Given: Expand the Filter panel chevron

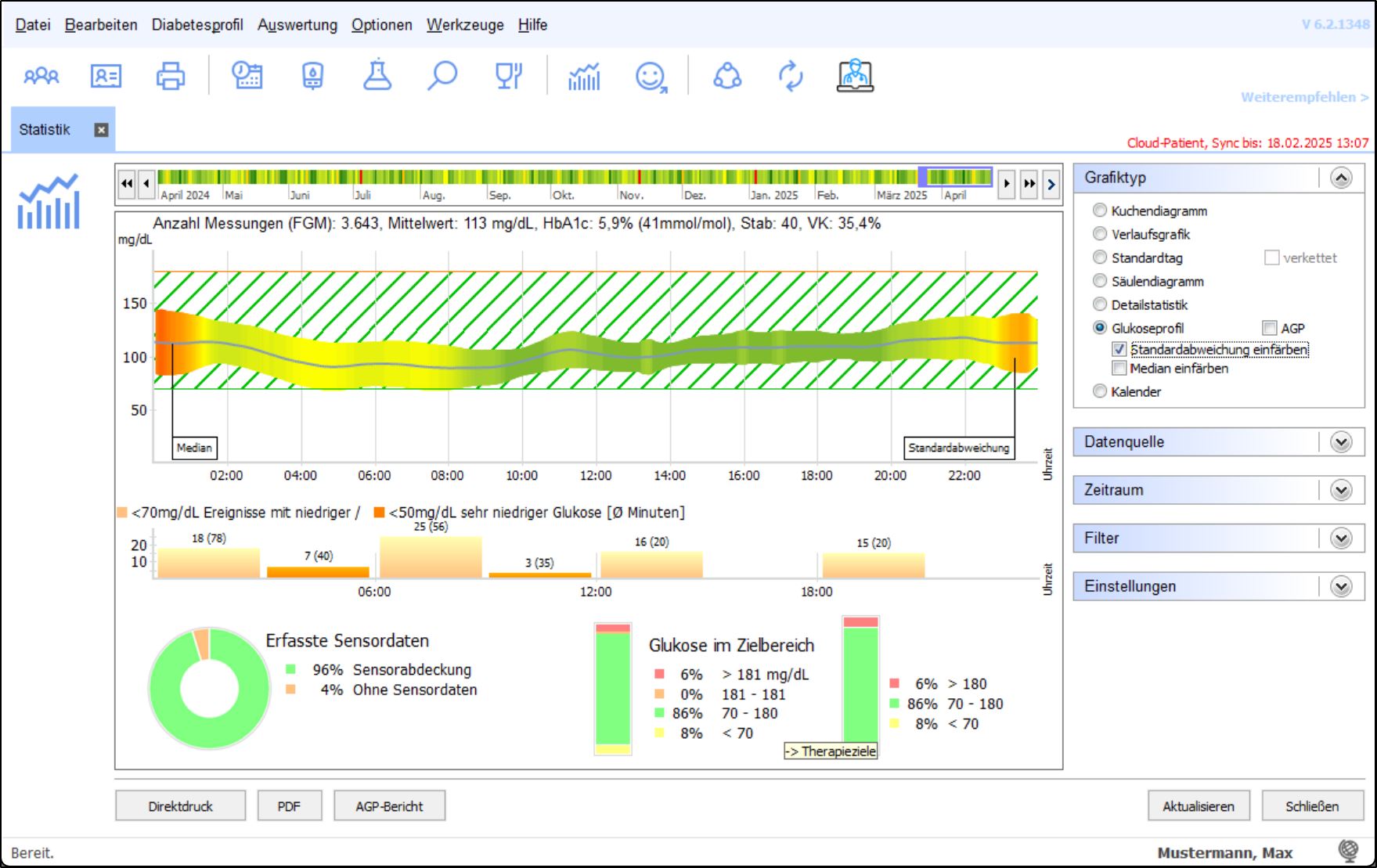Looking at the screenshot, I should tap(1340, 538).
